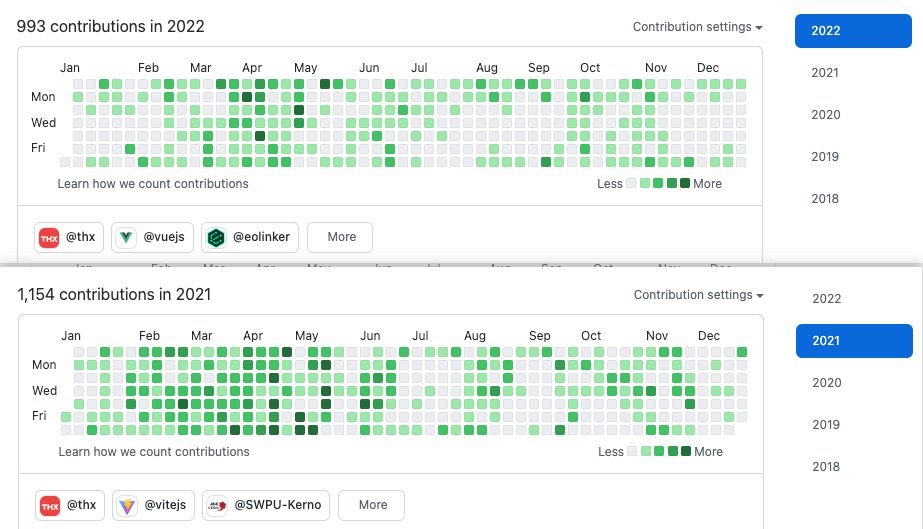Click 'Less' legend label in 2022 panel
Viewport: 923px width, 529px height.
coord(609,184)
